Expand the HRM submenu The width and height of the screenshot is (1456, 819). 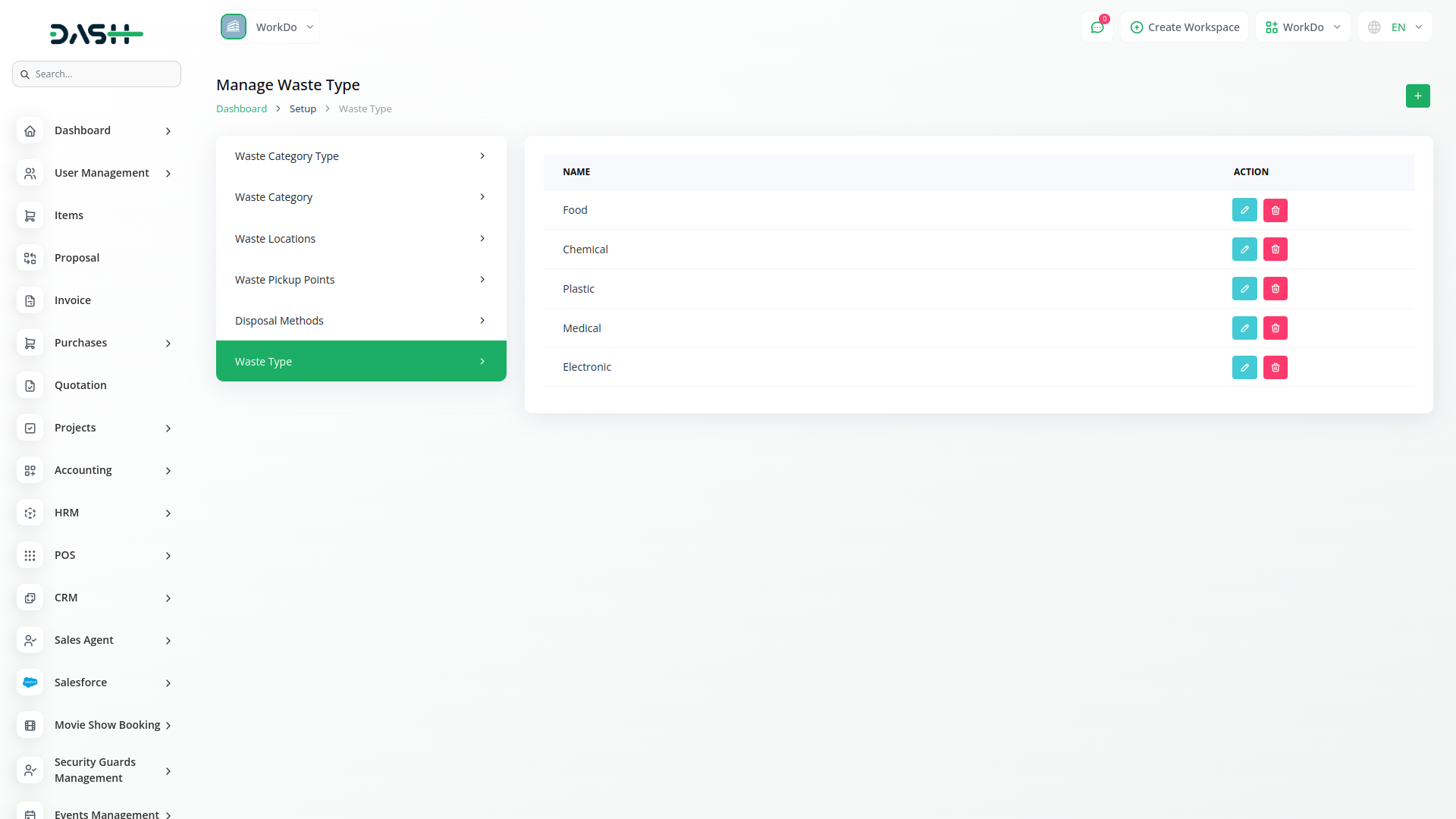(168, 513)
